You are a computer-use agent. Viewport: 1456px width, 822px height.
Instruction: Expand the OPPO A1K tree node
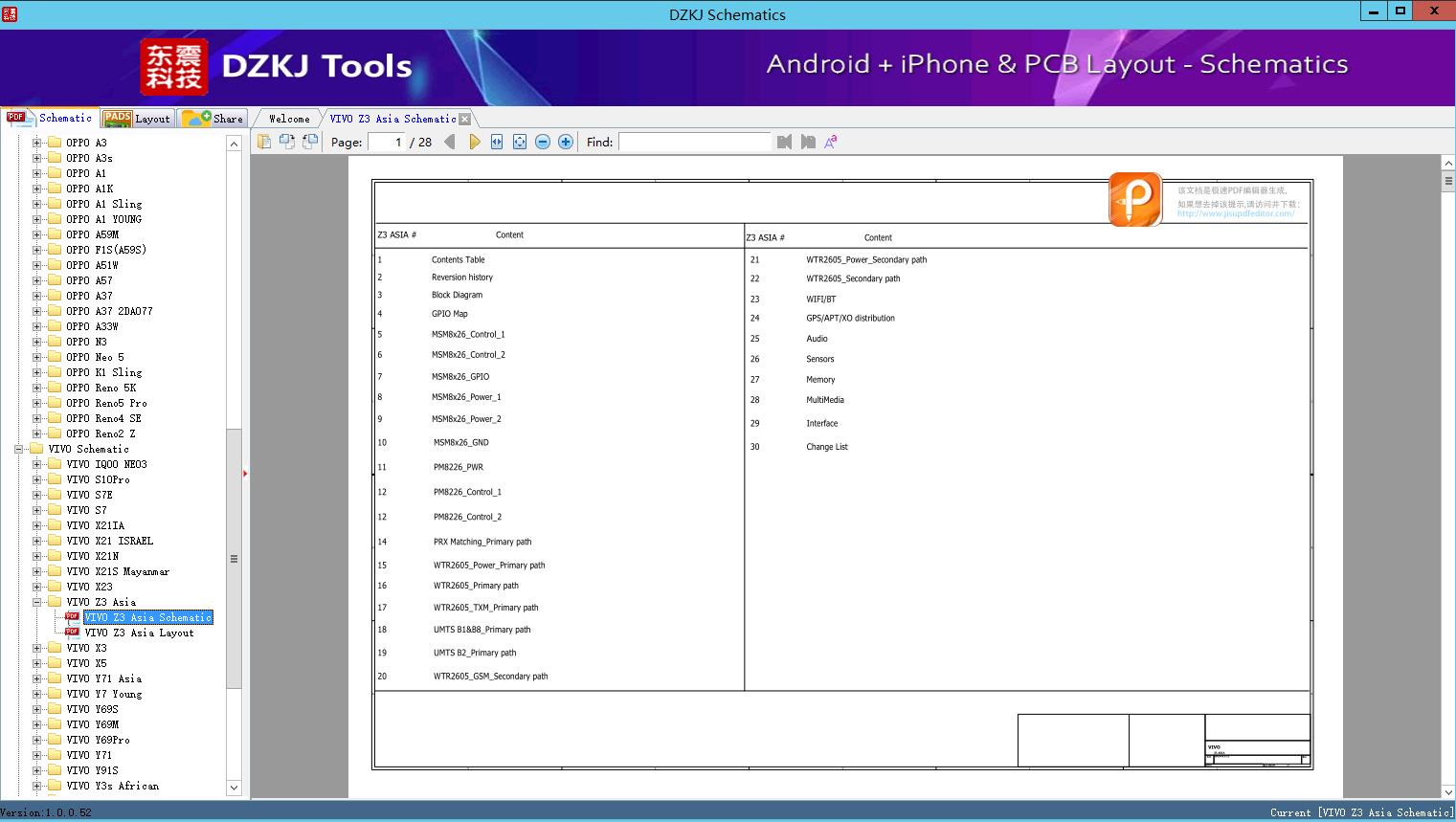[x=36, y=189]
